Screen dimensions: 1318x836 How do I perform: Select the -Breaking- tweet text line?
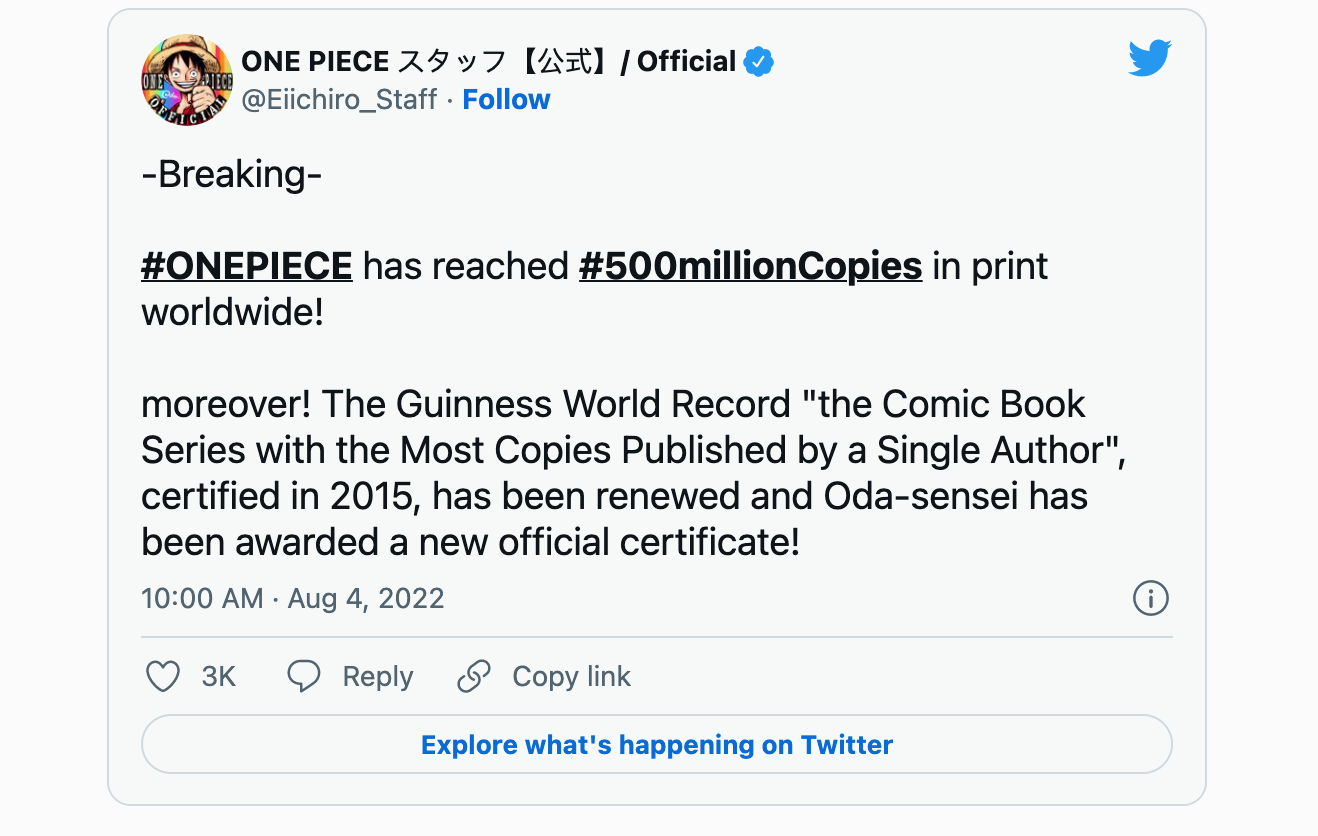[231, 174]
